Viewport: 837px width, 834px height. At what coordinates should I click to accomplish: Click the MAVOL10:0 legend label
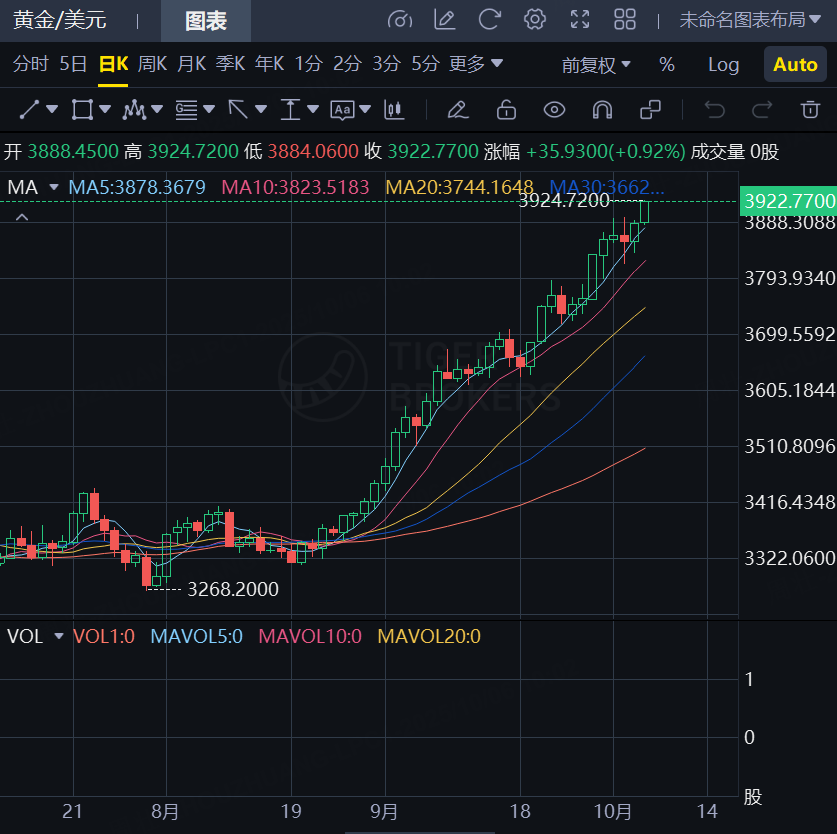(310, 636)
